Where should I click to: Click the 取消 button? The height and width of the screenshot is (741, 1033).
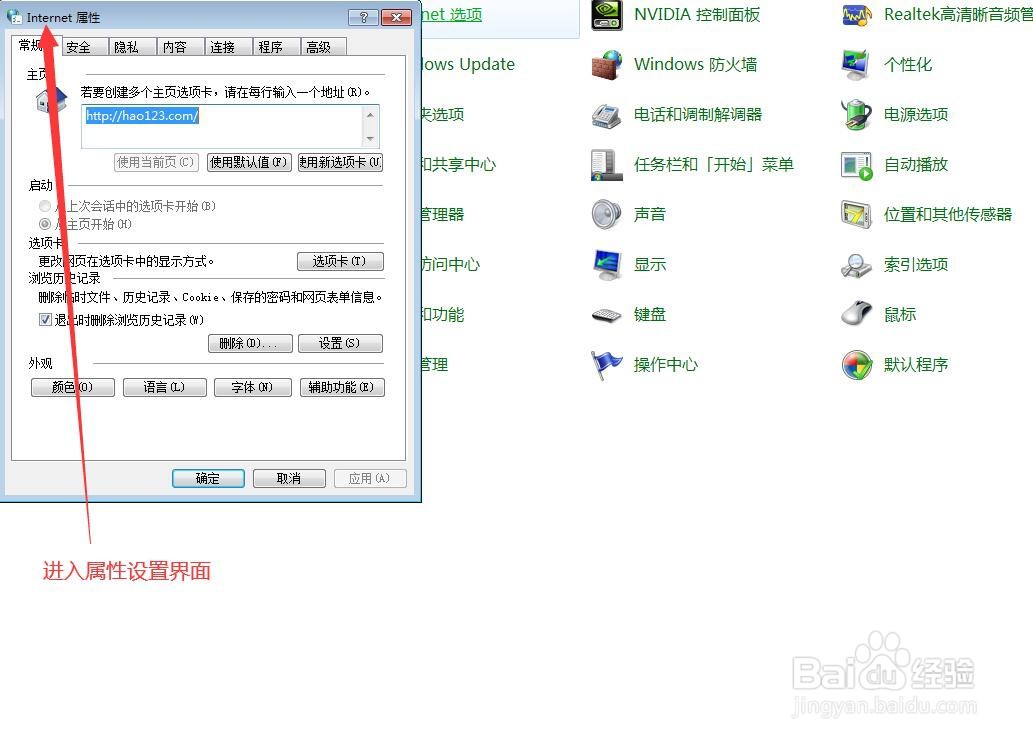289,479
